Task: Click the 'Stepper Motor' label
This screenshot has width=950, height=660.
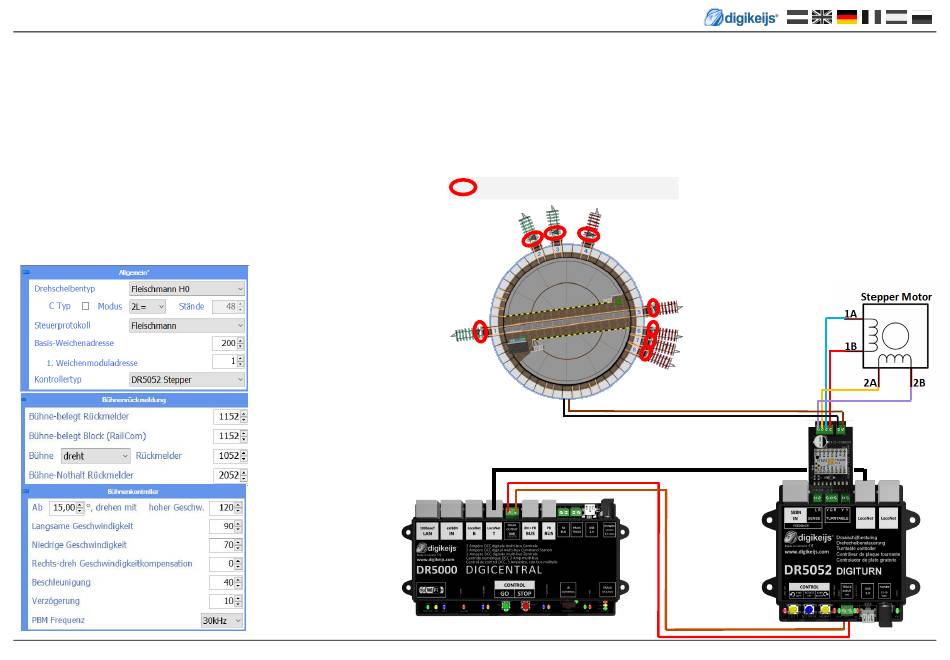Action: coord(896,297)
